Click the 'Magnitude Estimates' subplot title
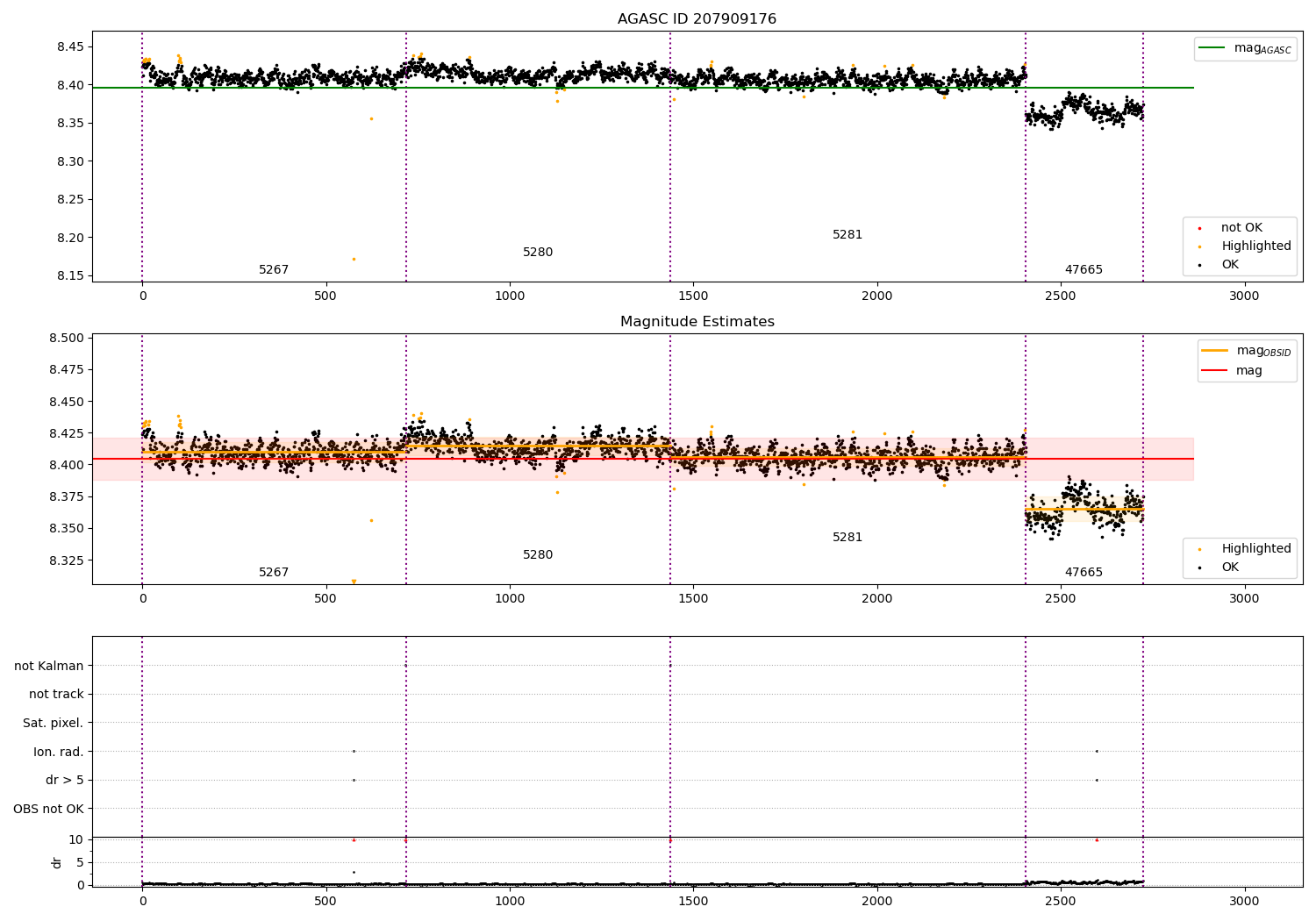 point(697,321)
